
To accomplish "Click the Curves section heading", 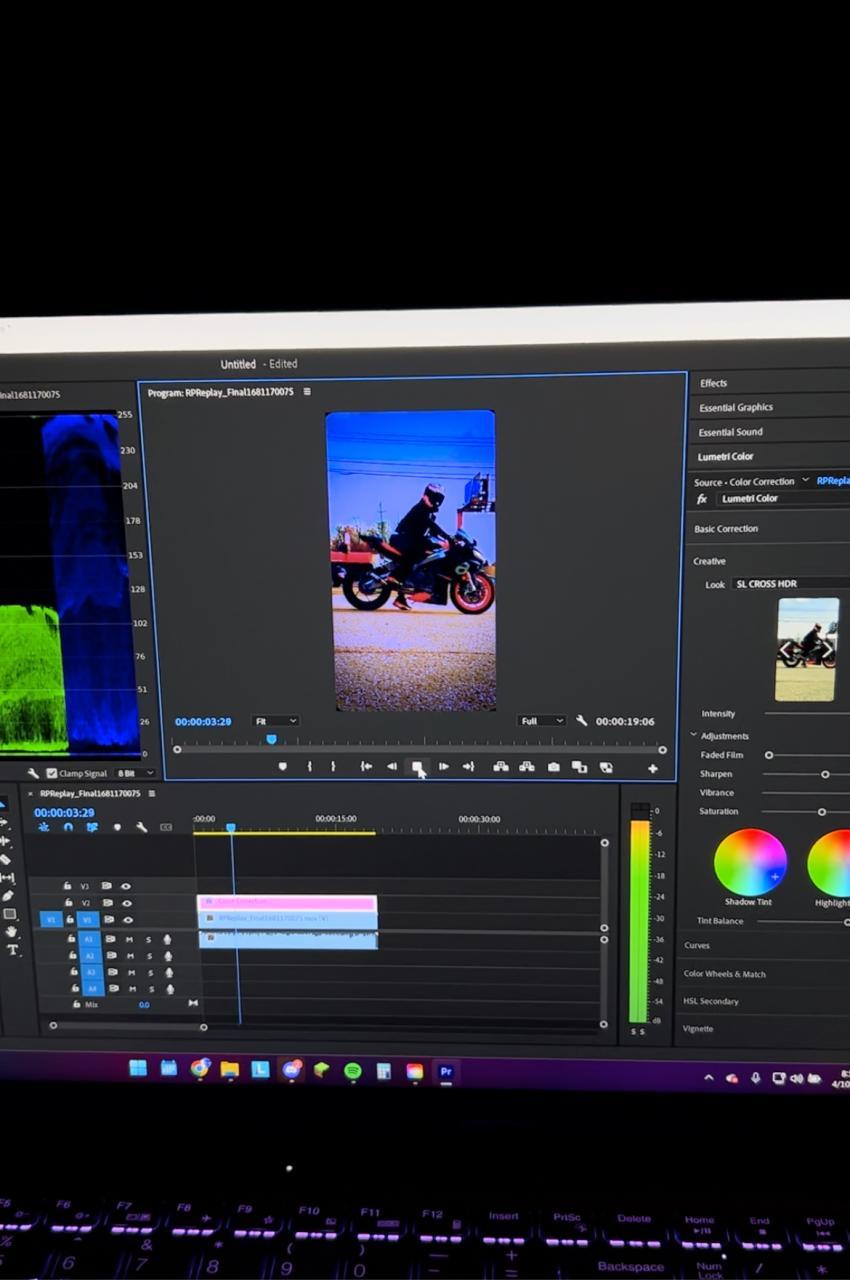I will pos(697,946).
